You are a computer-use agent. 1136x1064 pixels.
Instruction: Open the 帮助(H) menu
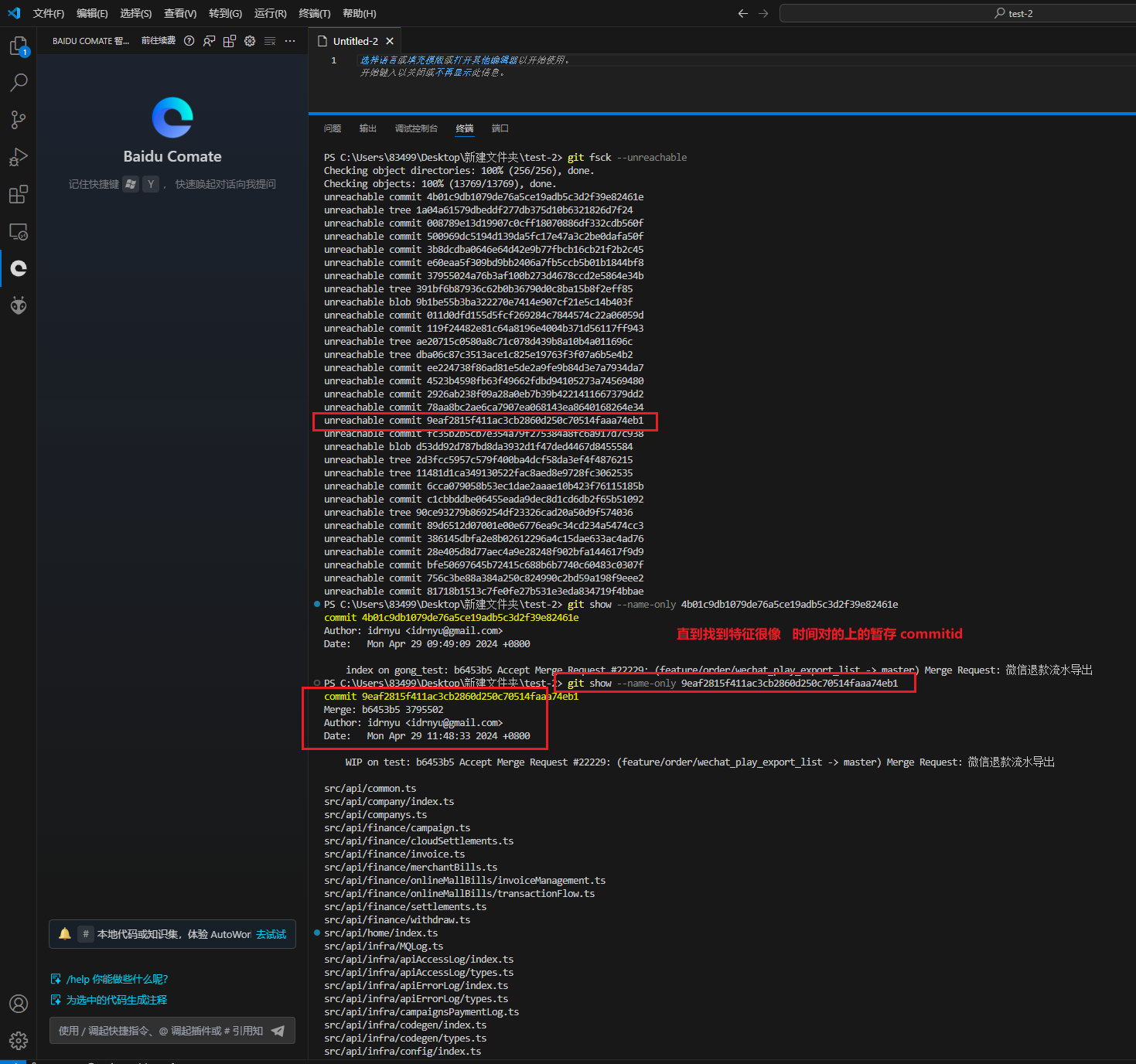tap(360, 13)
